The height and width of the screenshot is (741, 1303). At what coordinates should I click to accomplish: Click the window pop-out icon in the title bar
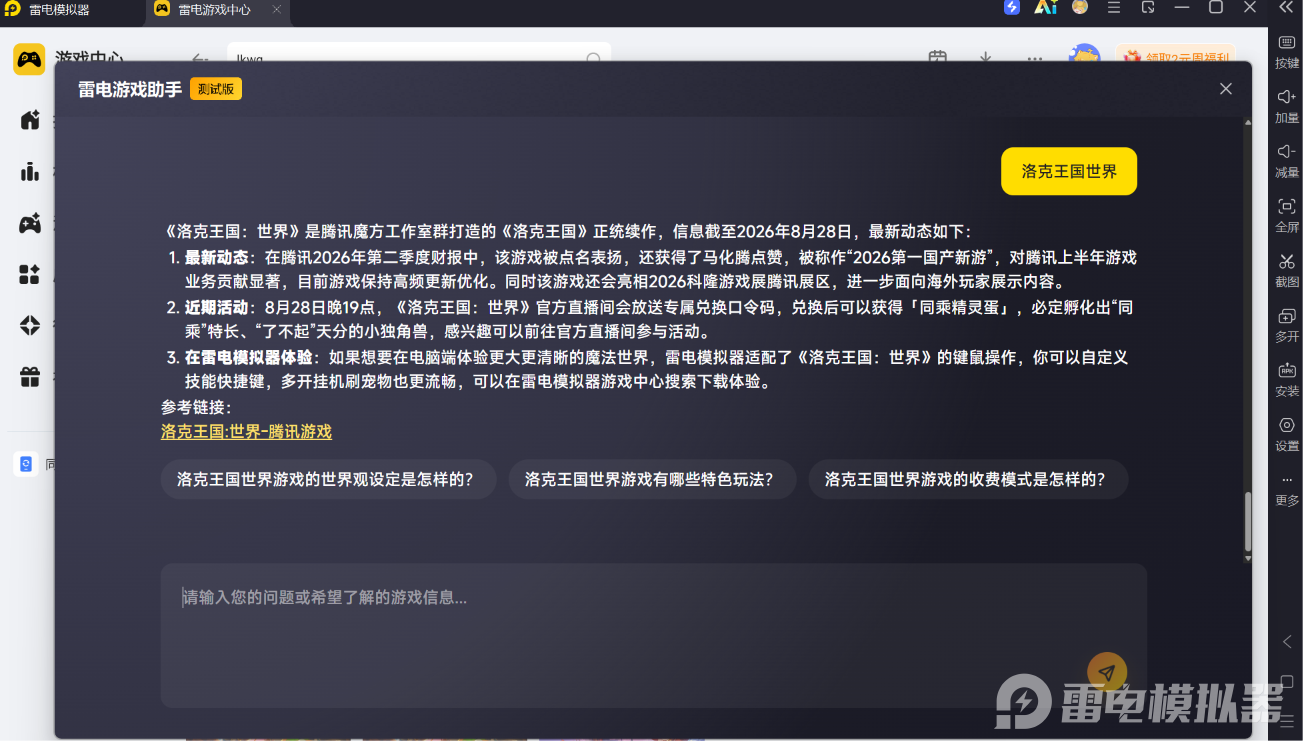[x=1148, y=8]
